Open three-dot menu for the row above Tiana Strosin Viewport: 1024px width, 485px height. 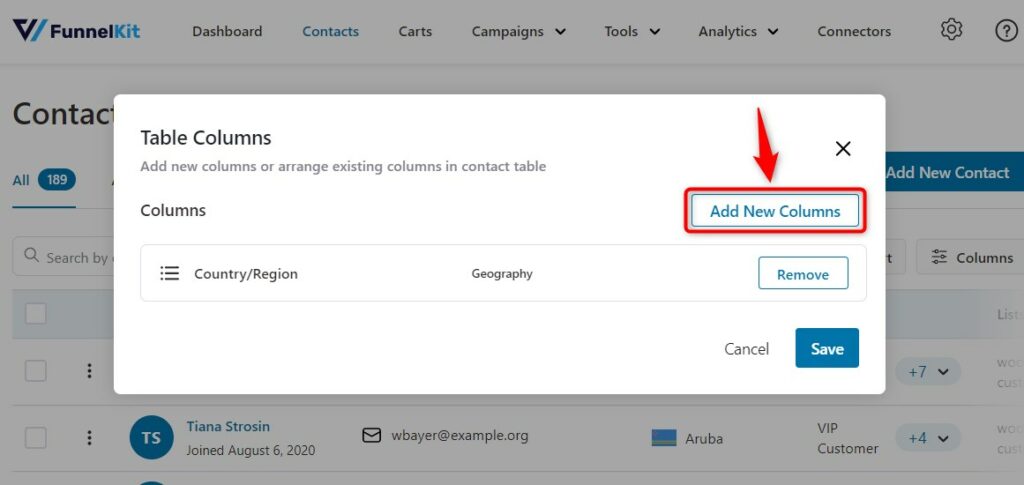pyautogui.click(x=89, y=371)
